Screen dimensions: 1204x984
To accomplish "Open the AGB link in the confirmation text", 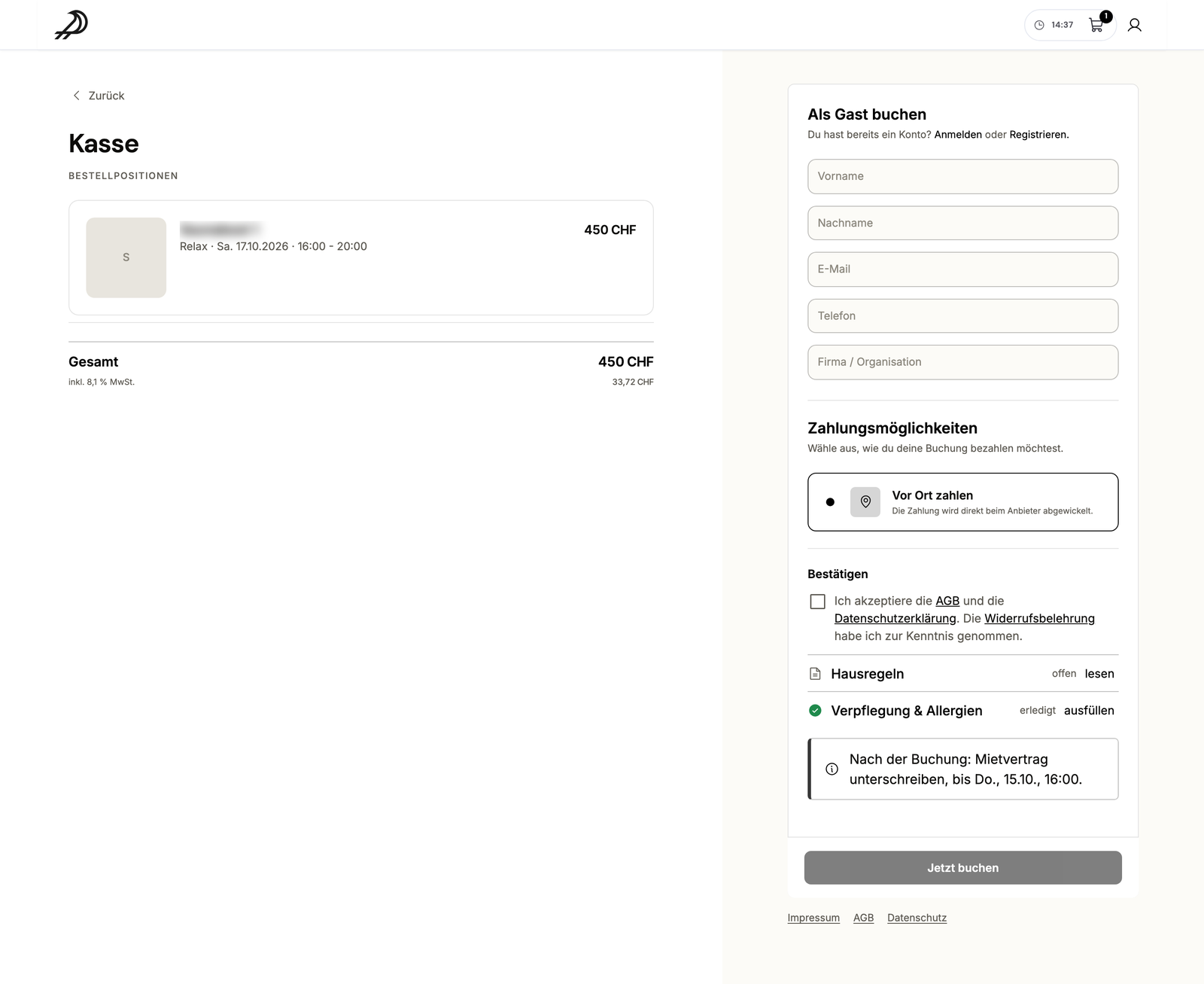I will tap(947, 601).
